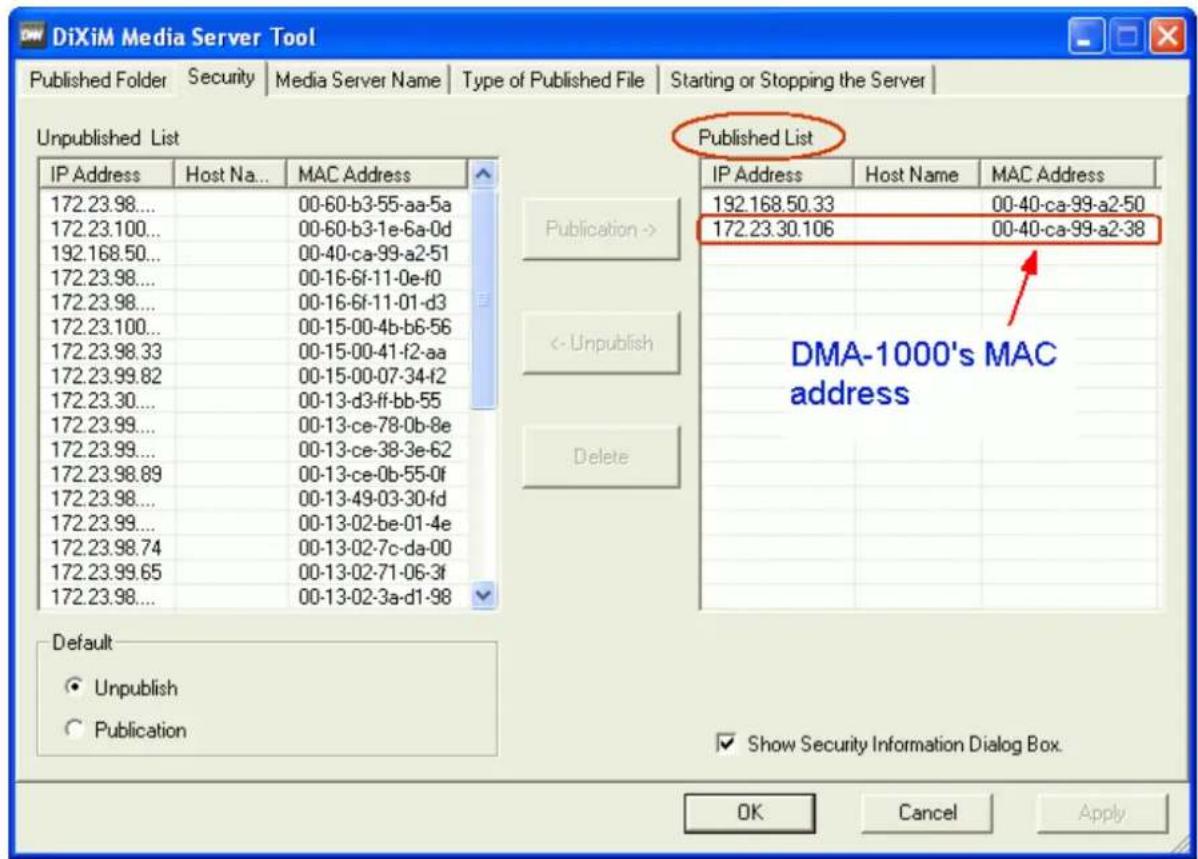Viewport: 1198px width, 859px height.
Task: Click the Unpublished list scroll up arrow
Action: [483, 174]
